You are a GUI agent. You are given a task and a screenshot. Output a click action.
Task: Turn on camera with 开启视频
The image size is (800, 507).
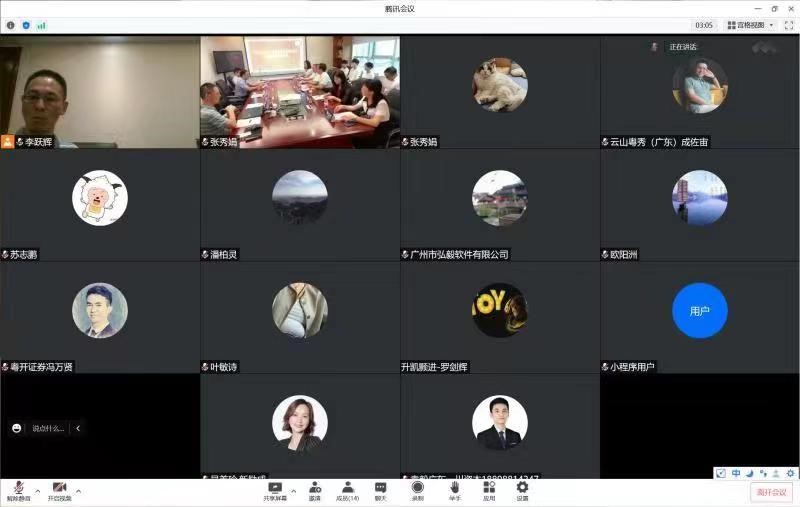point(59,490)
